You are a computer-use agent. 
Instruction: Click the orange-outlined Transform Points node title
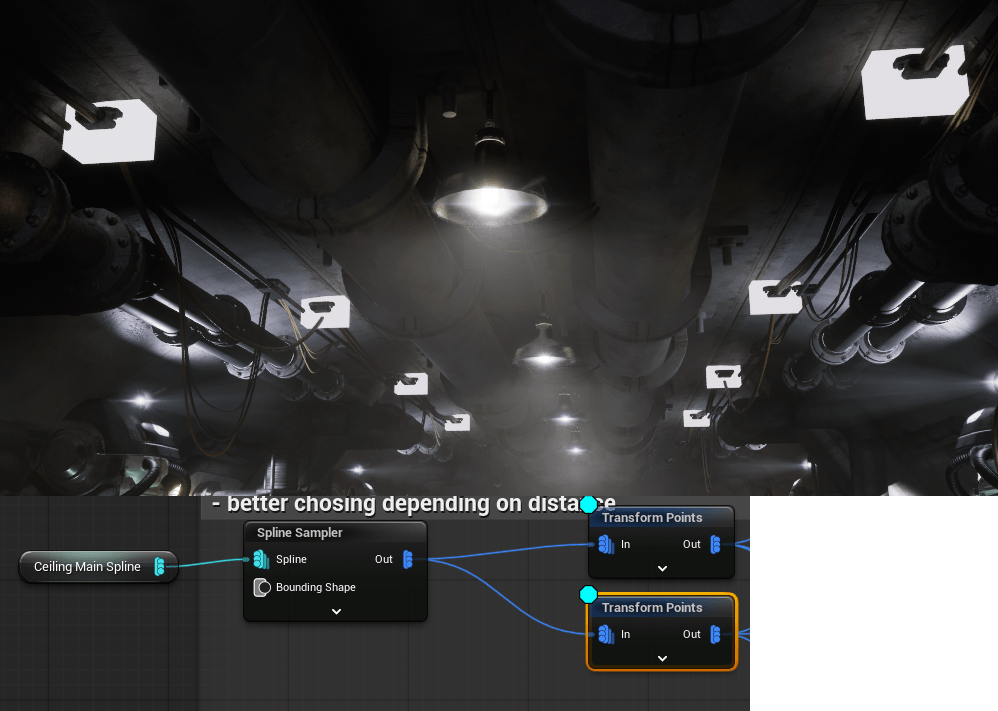click(x=652, y=607)
